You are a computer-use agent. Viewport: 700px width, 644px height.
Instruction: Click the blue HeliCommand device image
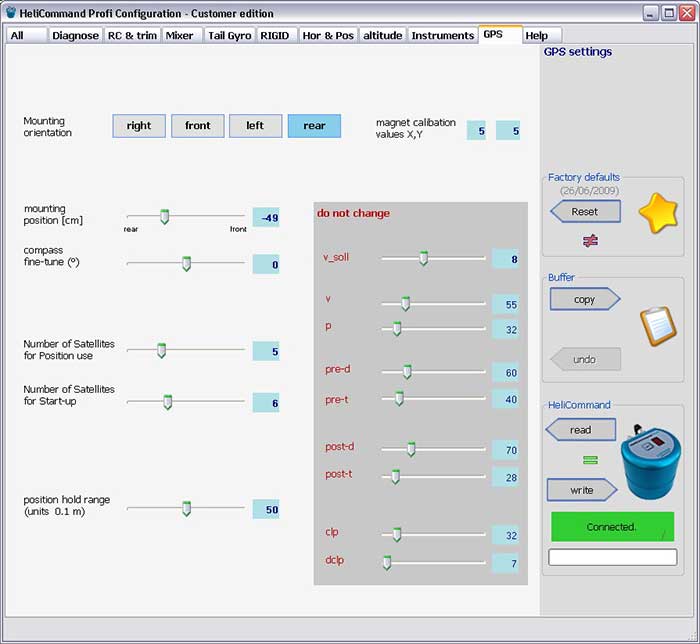coord(651,461)
